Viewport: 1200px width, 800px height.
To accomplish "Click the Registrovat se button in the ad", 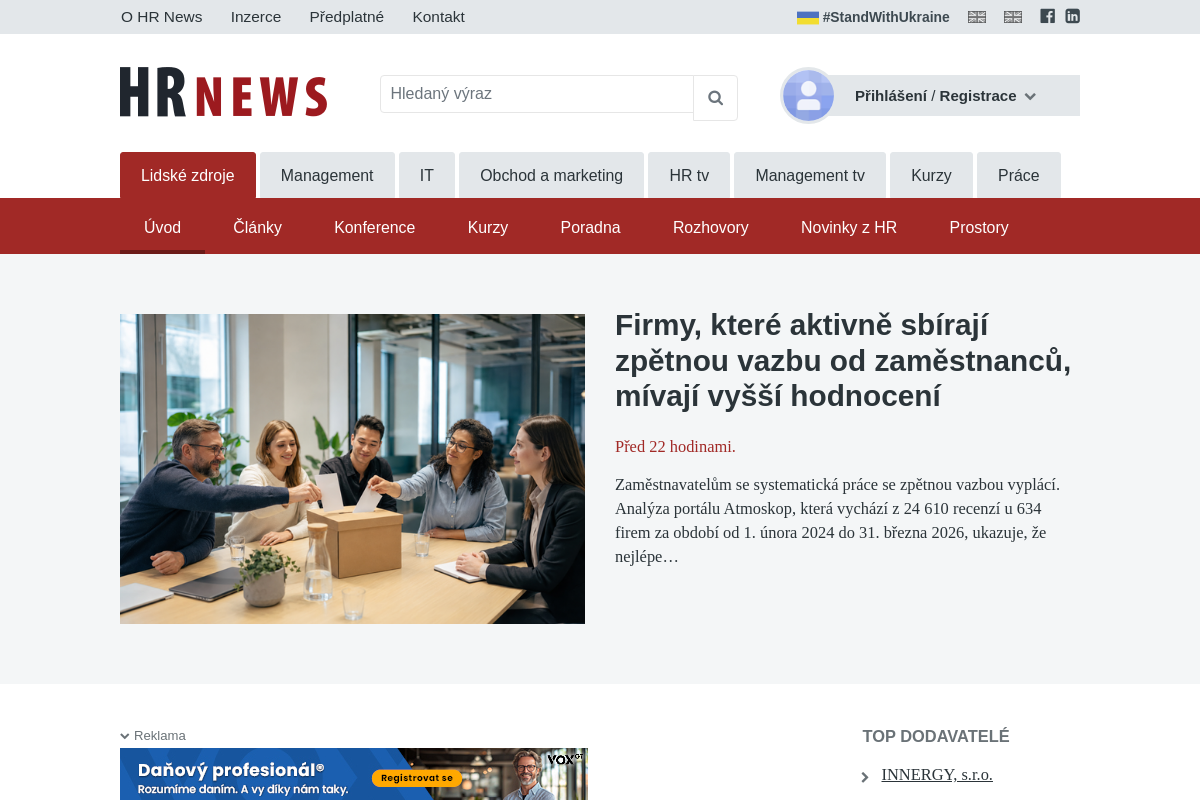I will tap(417, 778).
